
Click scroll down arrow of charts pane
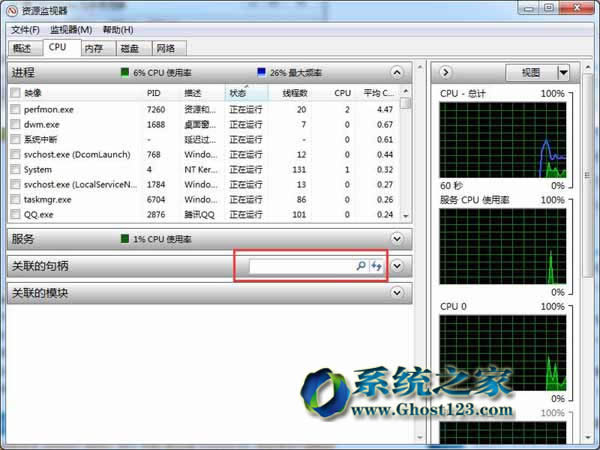[x=589, y=437]
